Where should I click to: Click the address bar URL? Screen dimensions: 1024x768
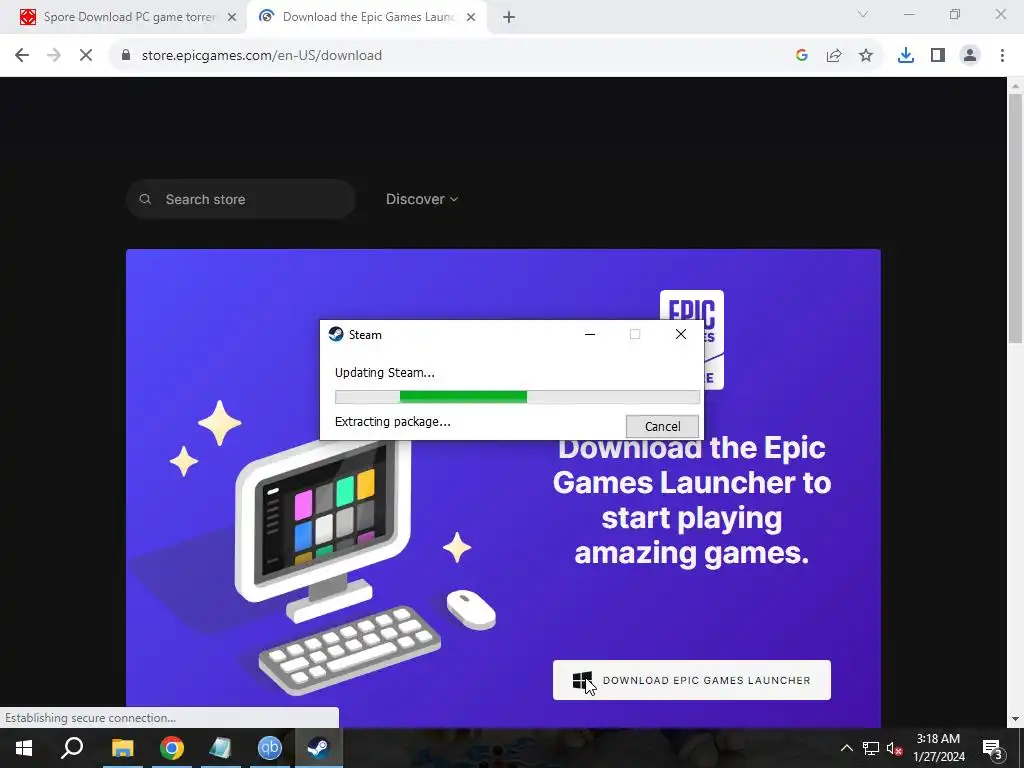tap(262, 56)
